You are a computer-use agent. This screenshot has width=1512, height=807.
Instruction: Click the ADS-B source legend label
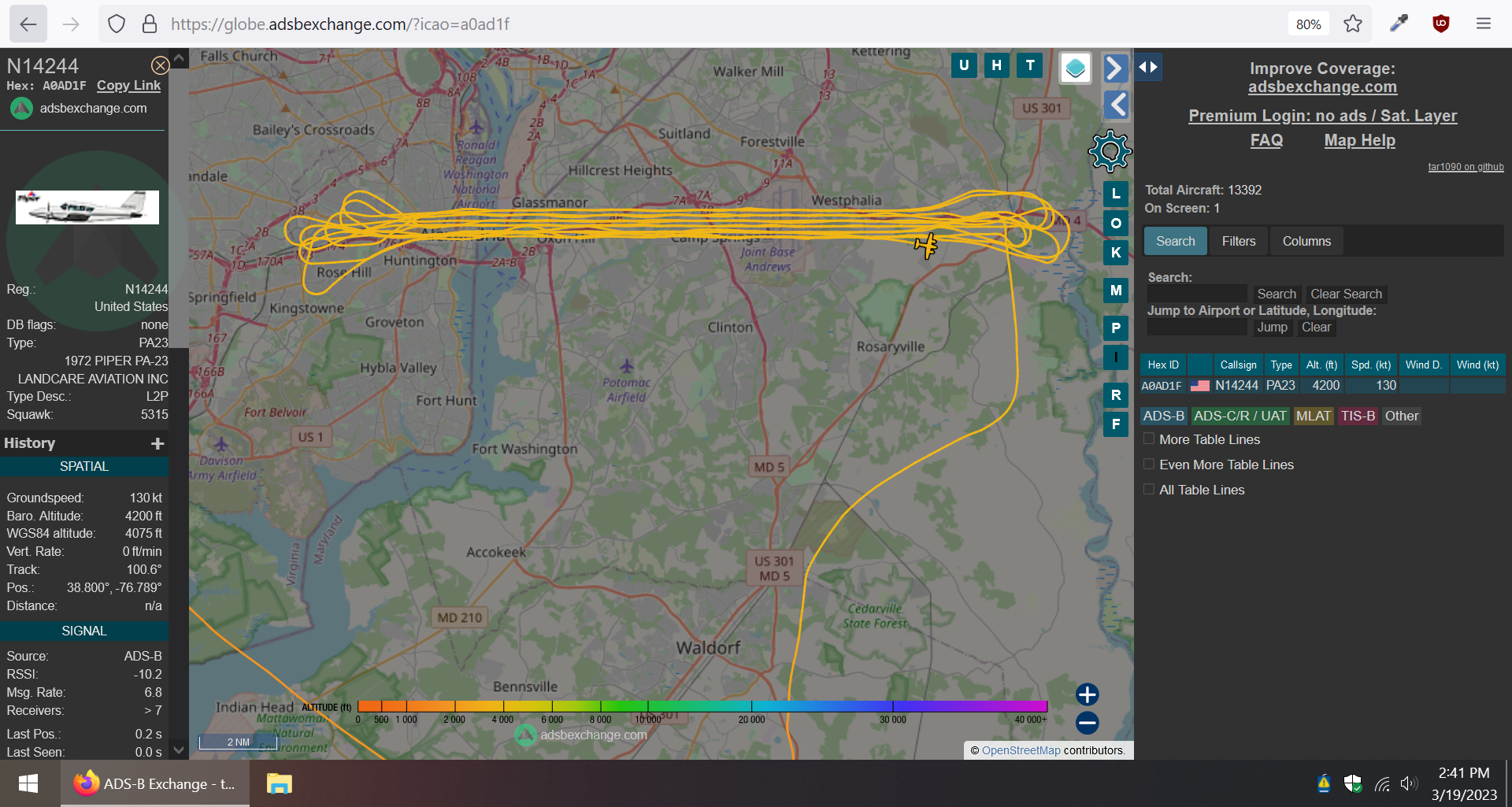tap(1164, 416)
